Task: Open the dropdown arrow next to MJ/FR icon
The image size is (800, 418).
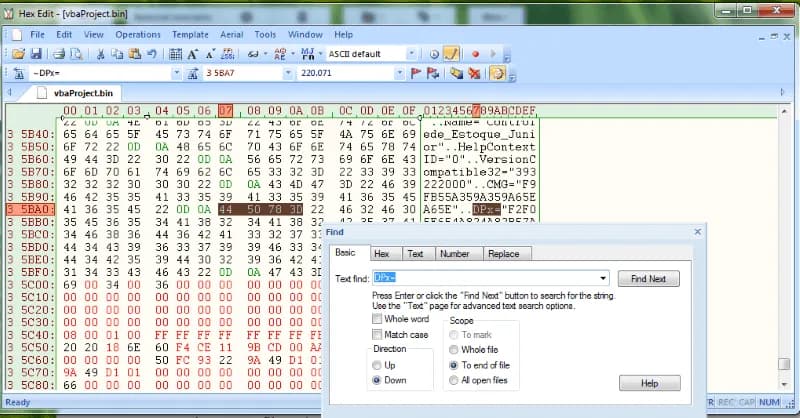Action: [320, 54]
